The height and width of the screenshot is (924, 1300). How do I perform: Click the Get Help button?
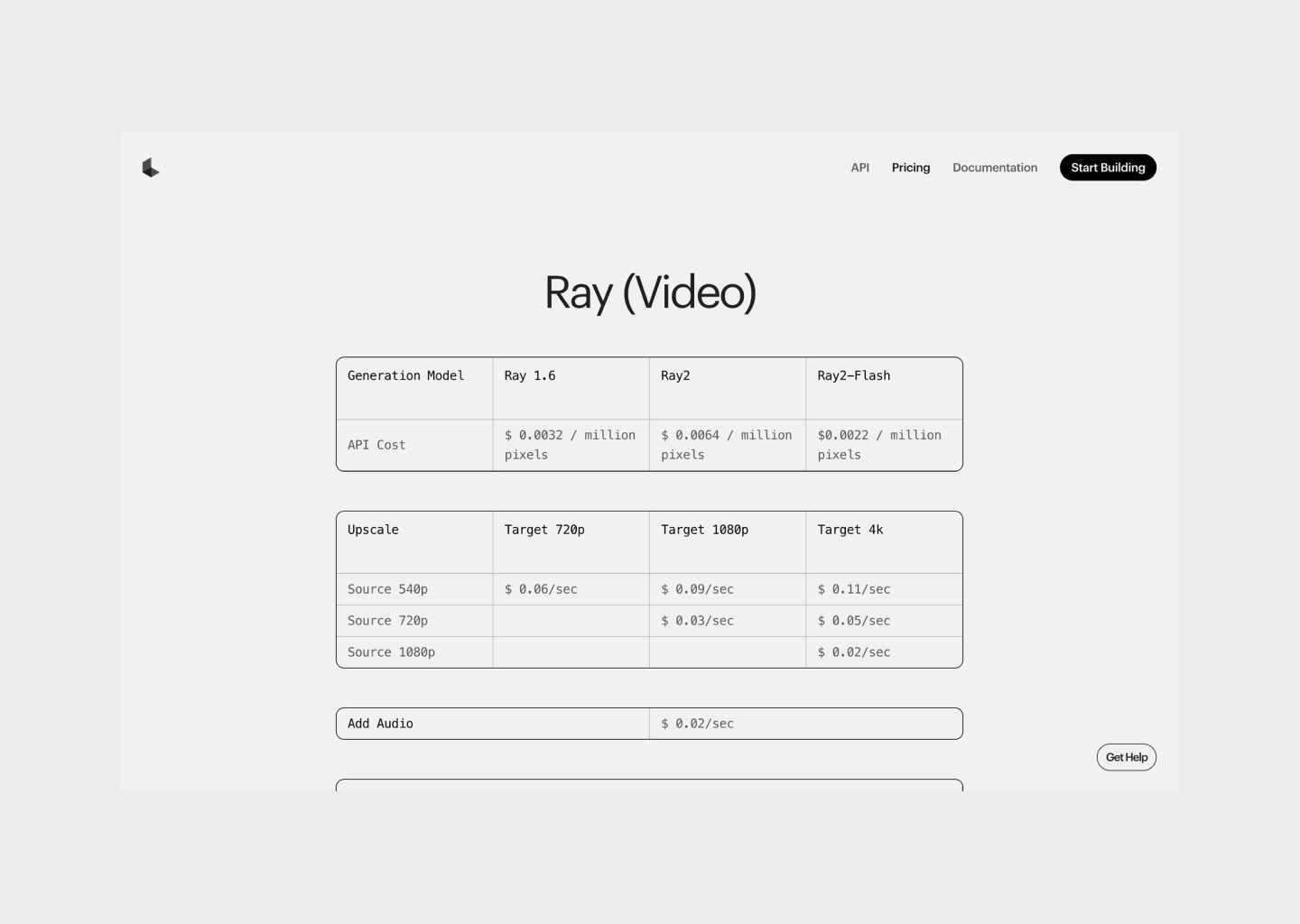pyautogui.click(x=1126, y=757)
